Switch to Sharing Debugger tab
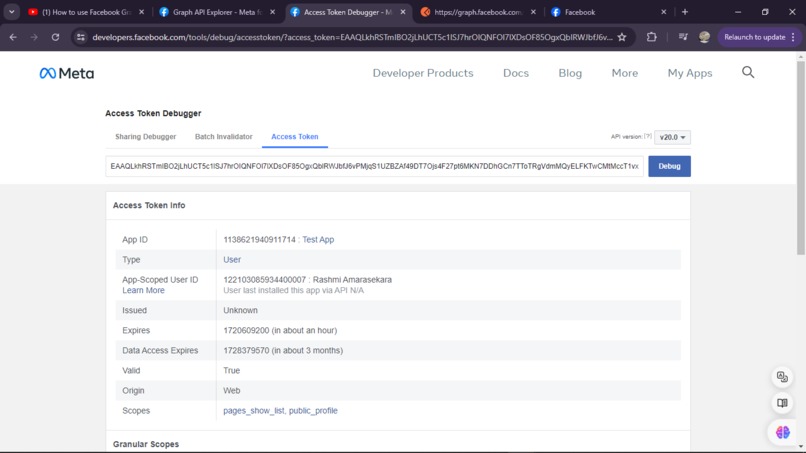Image resolution: width=806 pixels, height=453 pixels. 145,137
